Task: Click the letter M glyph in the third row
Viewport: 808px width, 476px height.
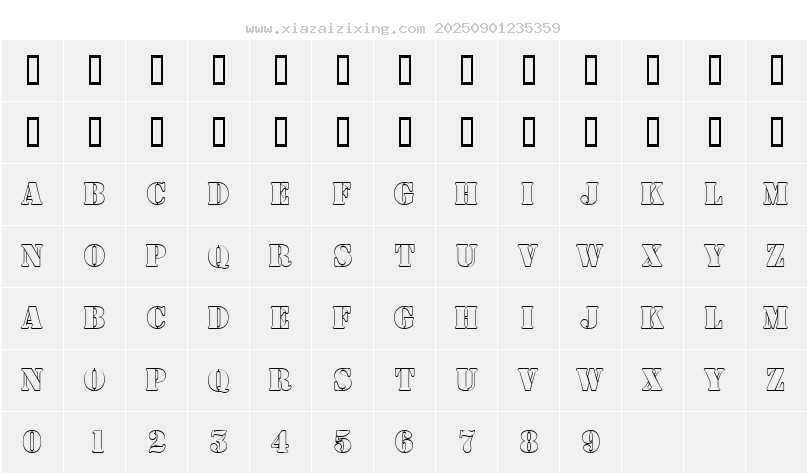Action: [x=776, y=194]
